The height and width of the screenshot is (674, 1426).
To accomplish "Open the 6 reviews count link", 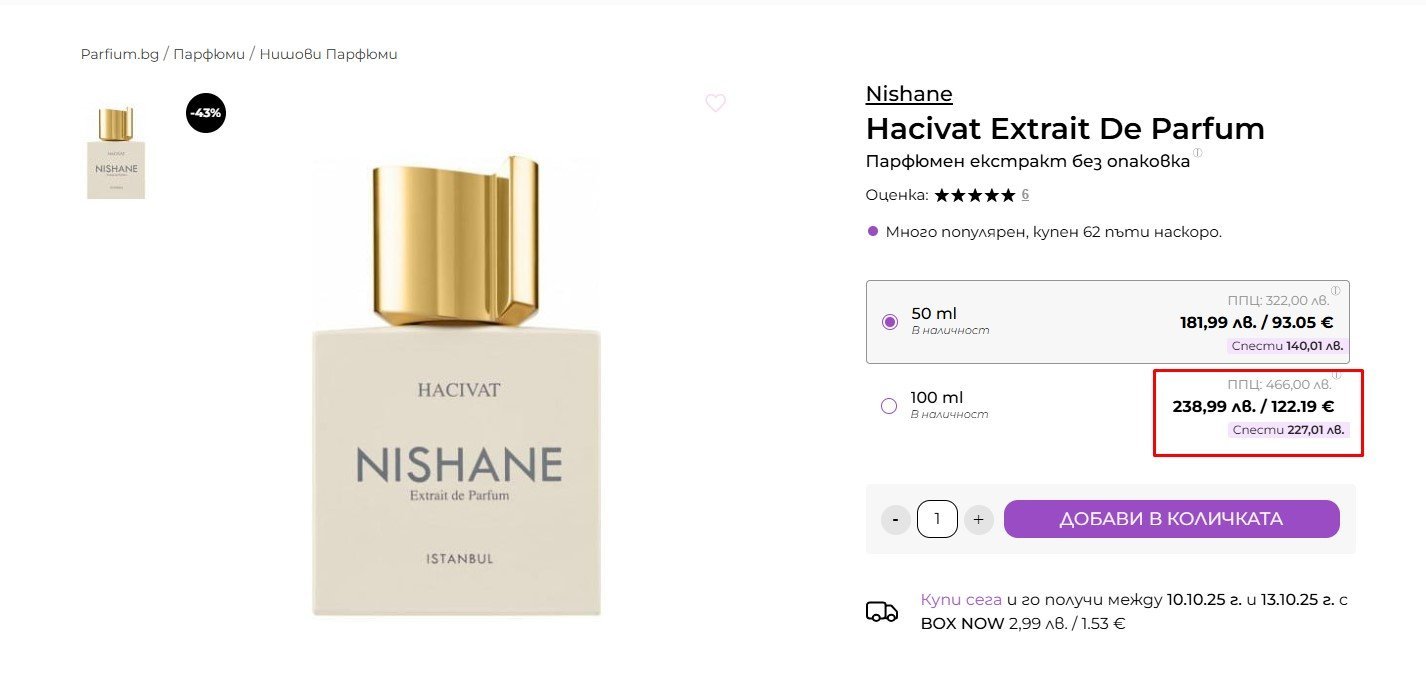I will pos(1025,195).
